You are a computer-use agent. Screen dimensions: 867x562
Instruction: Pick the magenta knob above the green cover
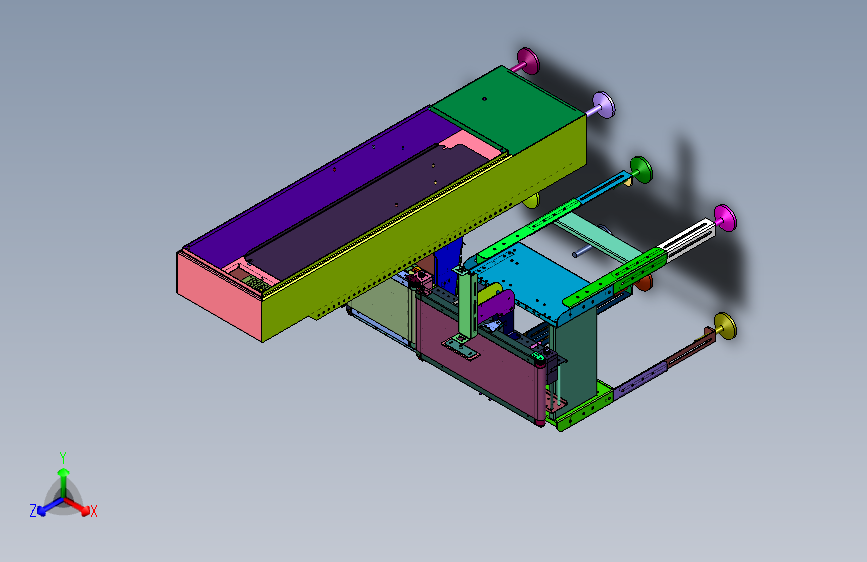click(x=529, y=60)
